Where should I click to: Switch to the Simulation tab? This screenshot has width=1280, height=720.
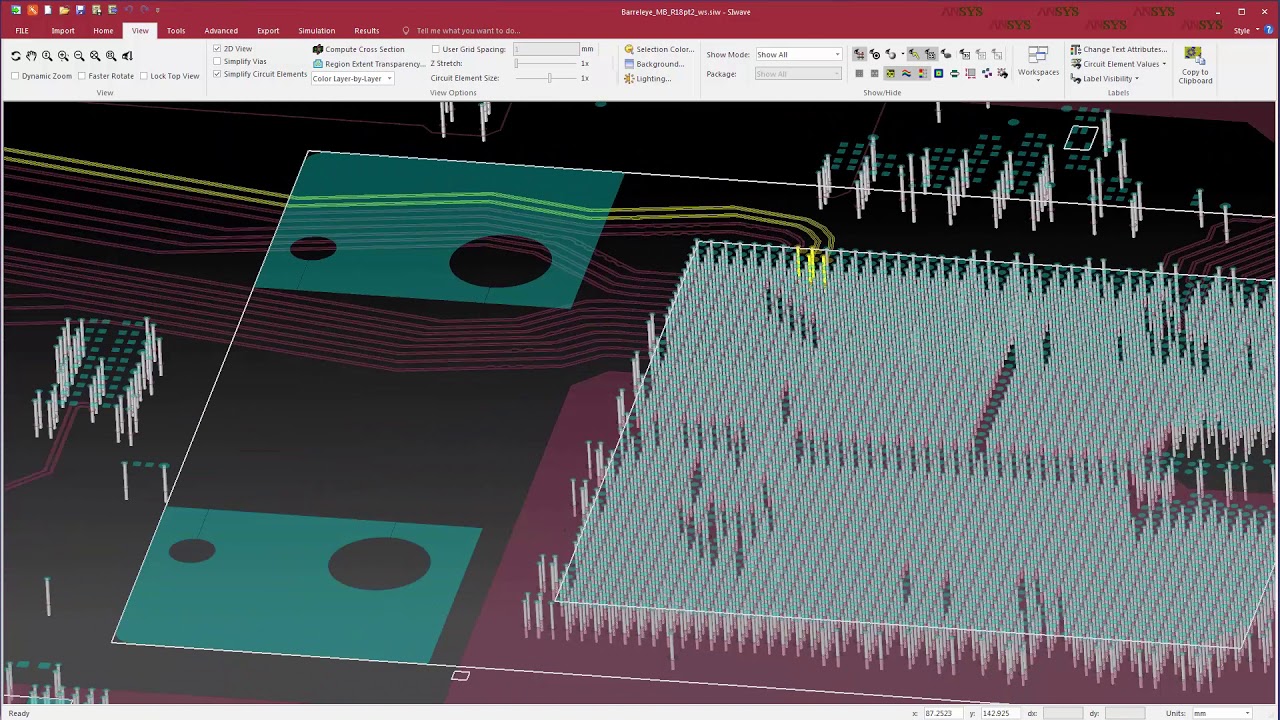click(x=316, y=30)
